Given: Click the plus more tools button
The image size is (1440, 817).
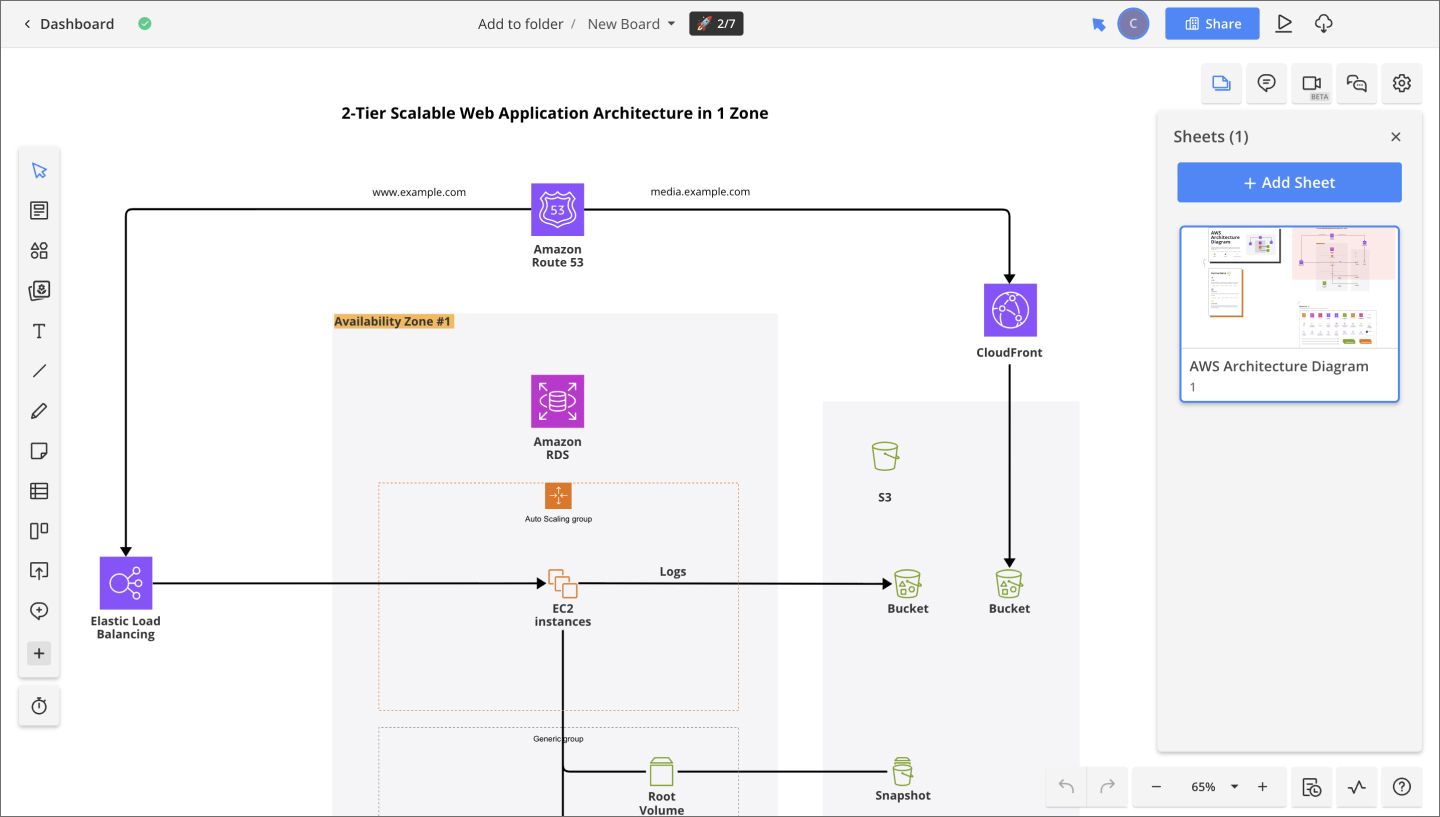Looking at the screenshot, I should (x=39, y=654).
